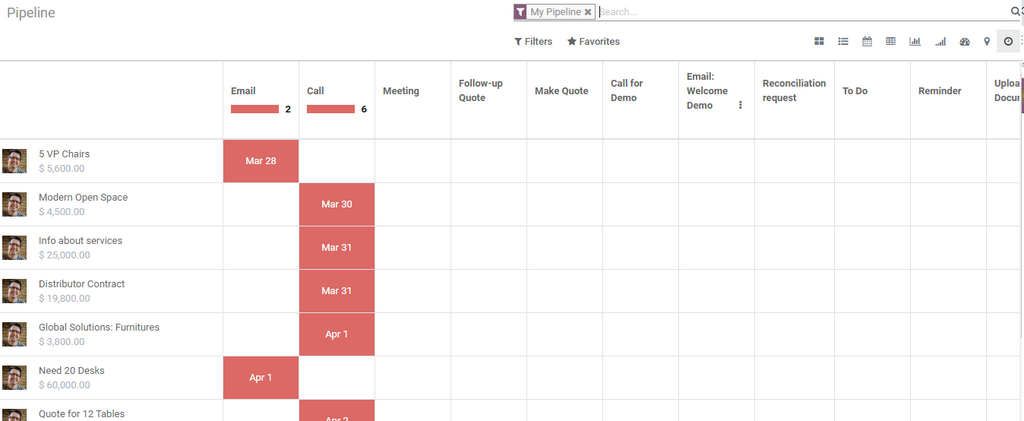Switch to Dashboard view
This screenshot has width=1024, height=421.
(x=965, y=42)
